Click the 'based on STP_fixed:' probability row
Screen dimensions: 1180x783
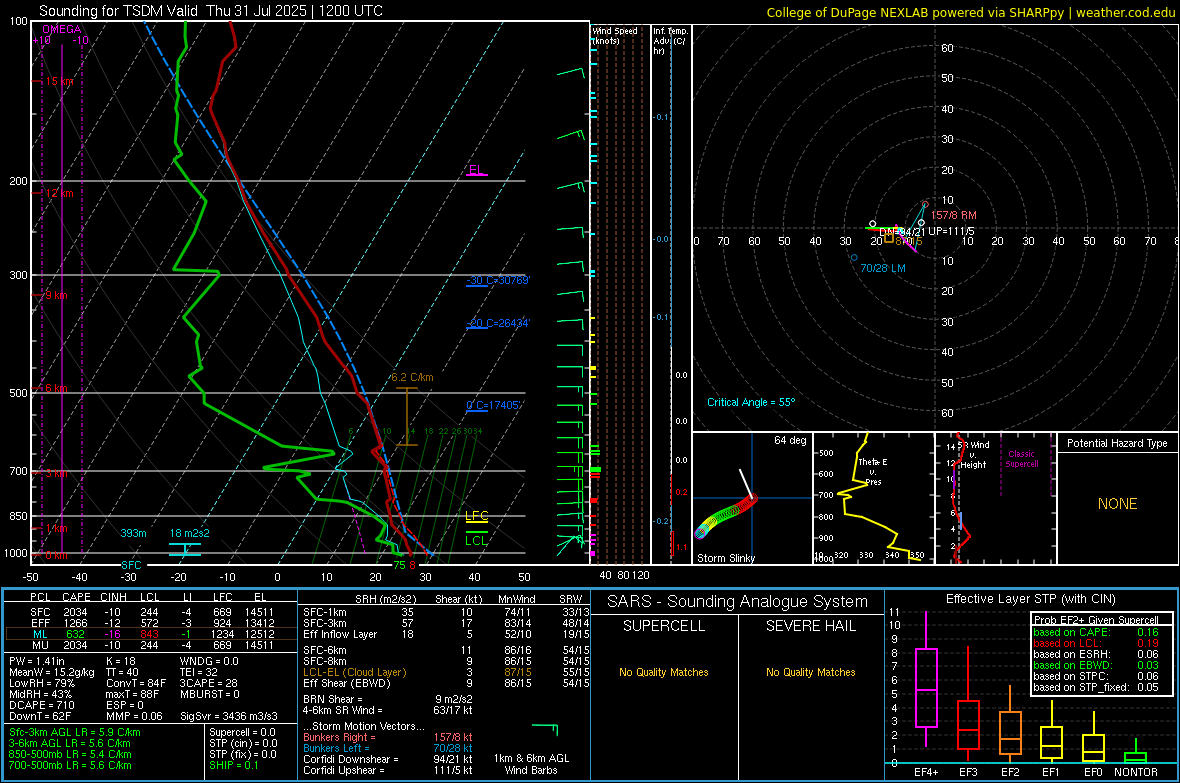point(1096,687)
